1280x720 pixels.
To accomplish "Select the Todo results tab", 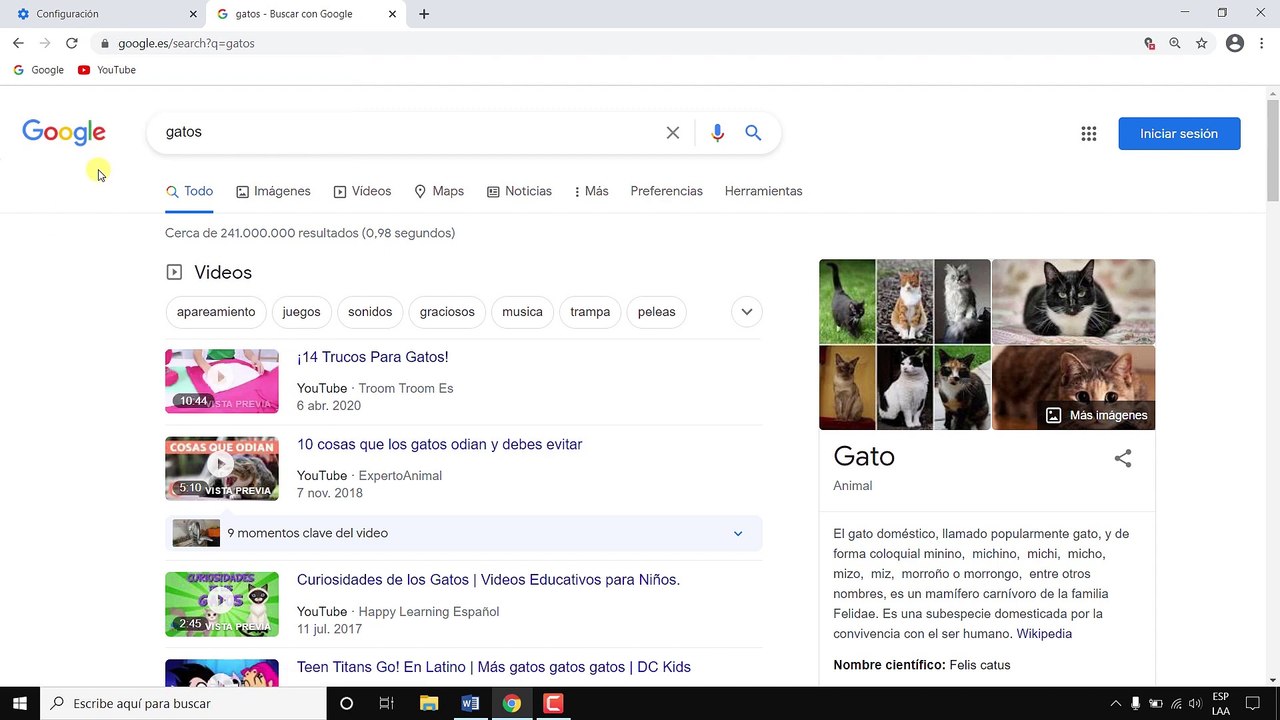I will click(189, 191).
